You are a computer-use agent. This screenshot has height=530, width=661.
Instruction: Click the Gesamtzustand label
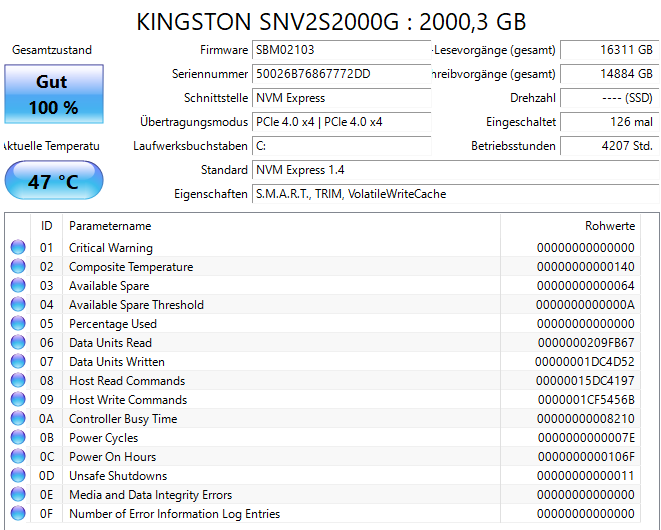pyautogui.click(x=52, y=50)
